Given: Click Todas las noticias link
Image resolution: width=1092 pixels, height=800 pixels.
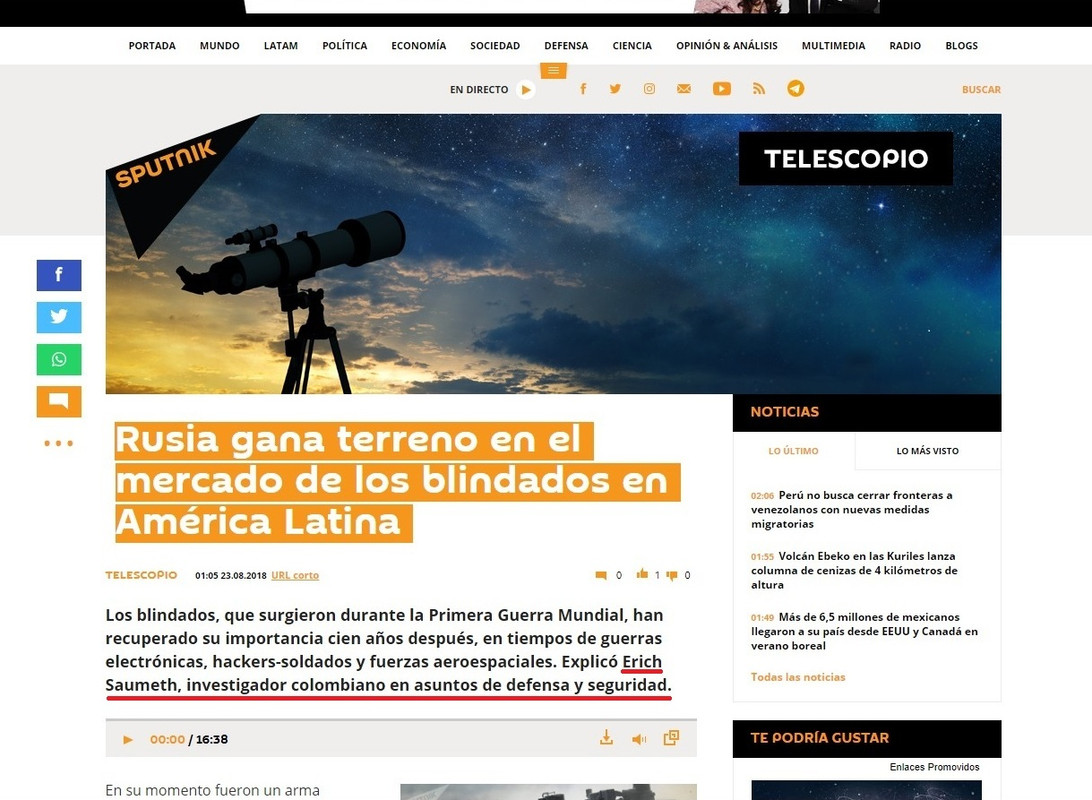Looking at the screenshot, I should [798, 677].
